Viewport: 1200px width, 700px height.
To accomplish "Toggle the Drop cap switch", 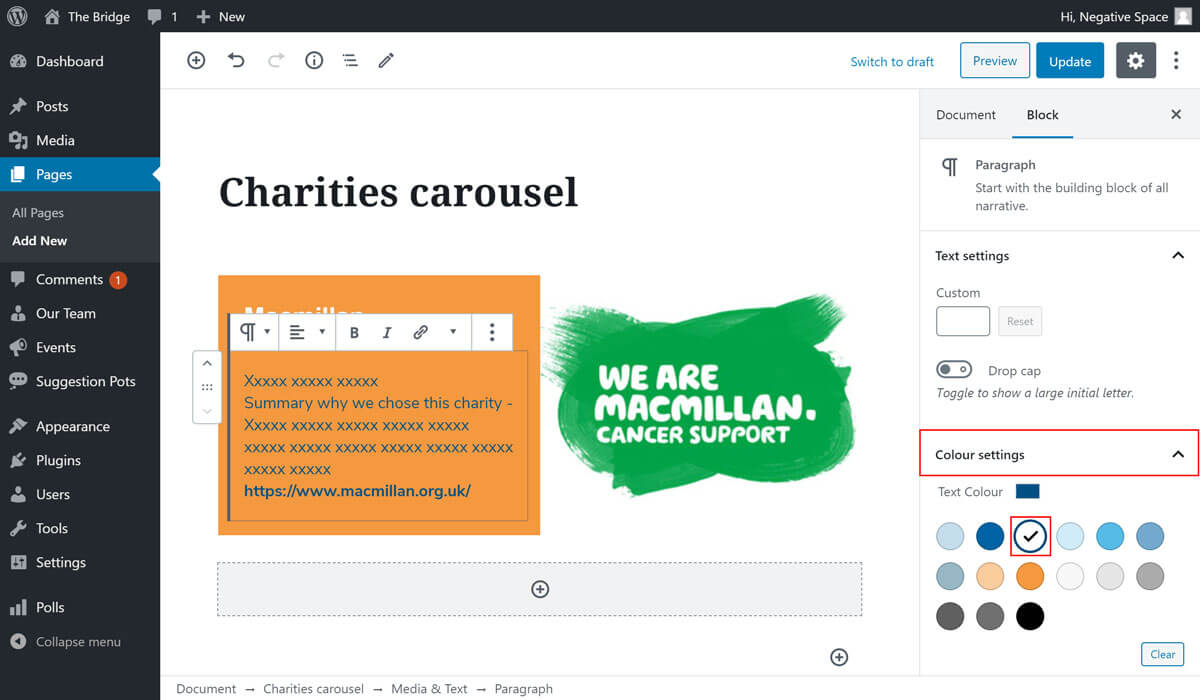I will pos(954,370).
